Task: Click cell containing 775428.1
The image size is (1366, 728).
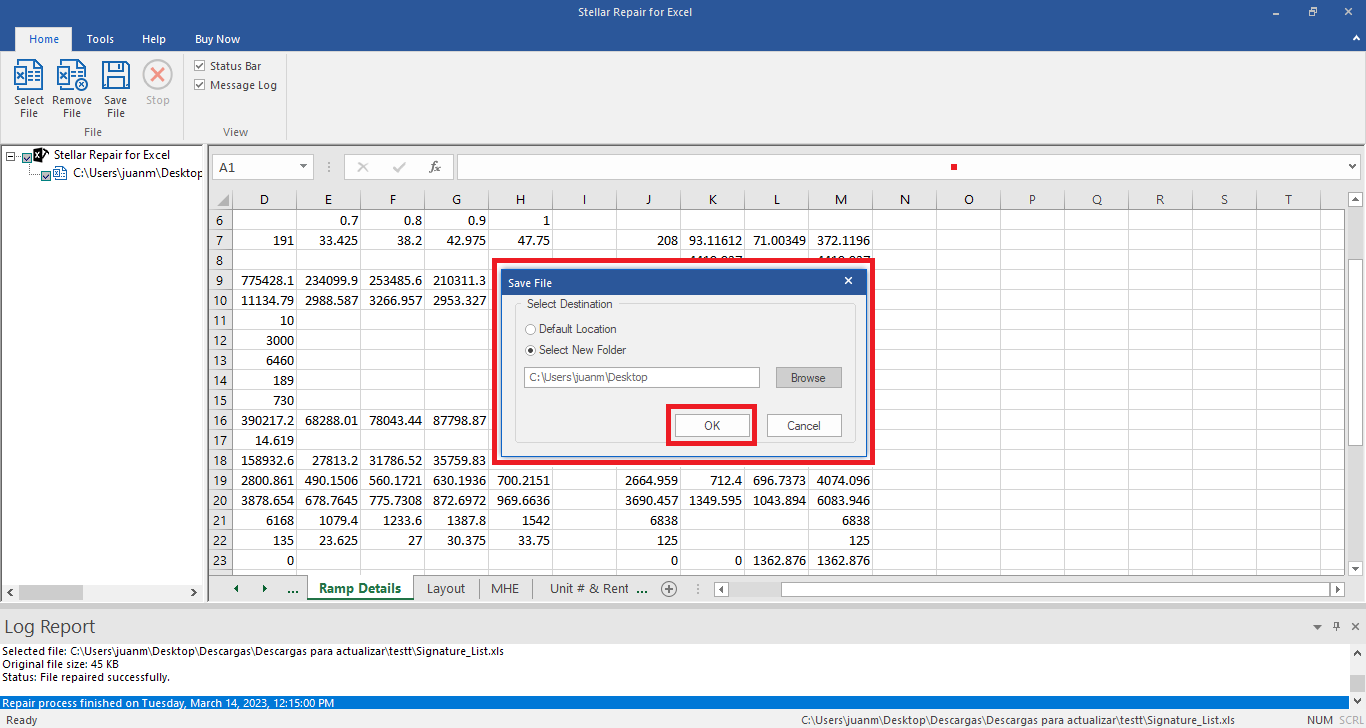Action: click(x=264, y=280)
